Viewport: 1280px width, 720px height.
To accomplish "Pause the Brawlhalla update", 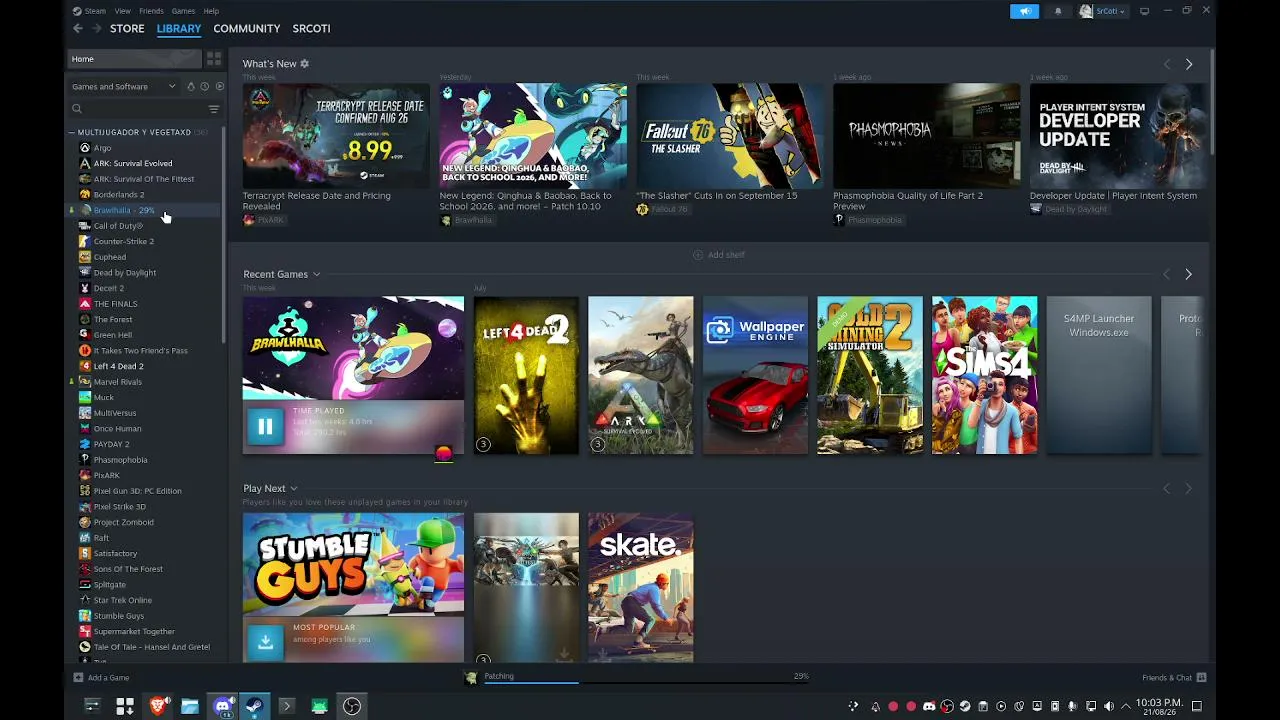I will pyautogui.click(x=265, y=427).
